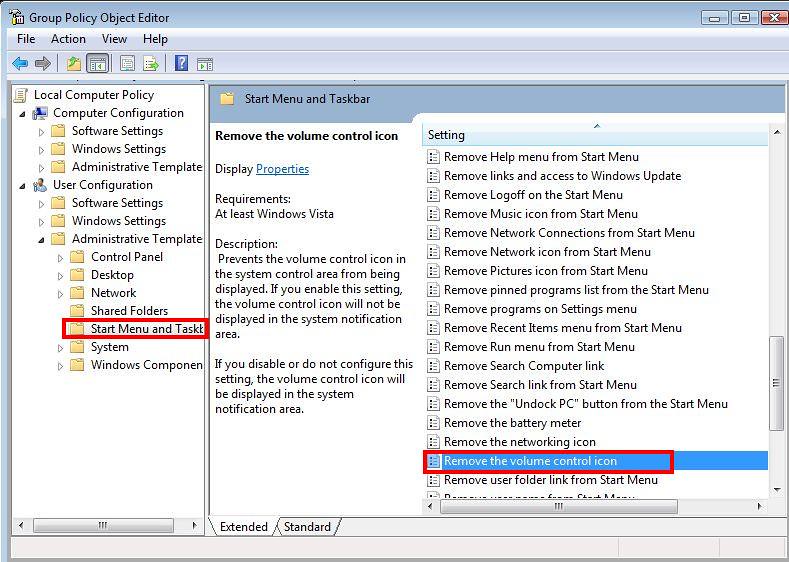Image resolution: width=789 pixels, height=562 pixels.
Task: Click the settings list horizontal scrollbar thumb
Action: pyautogui.click(x=559, y=506)
